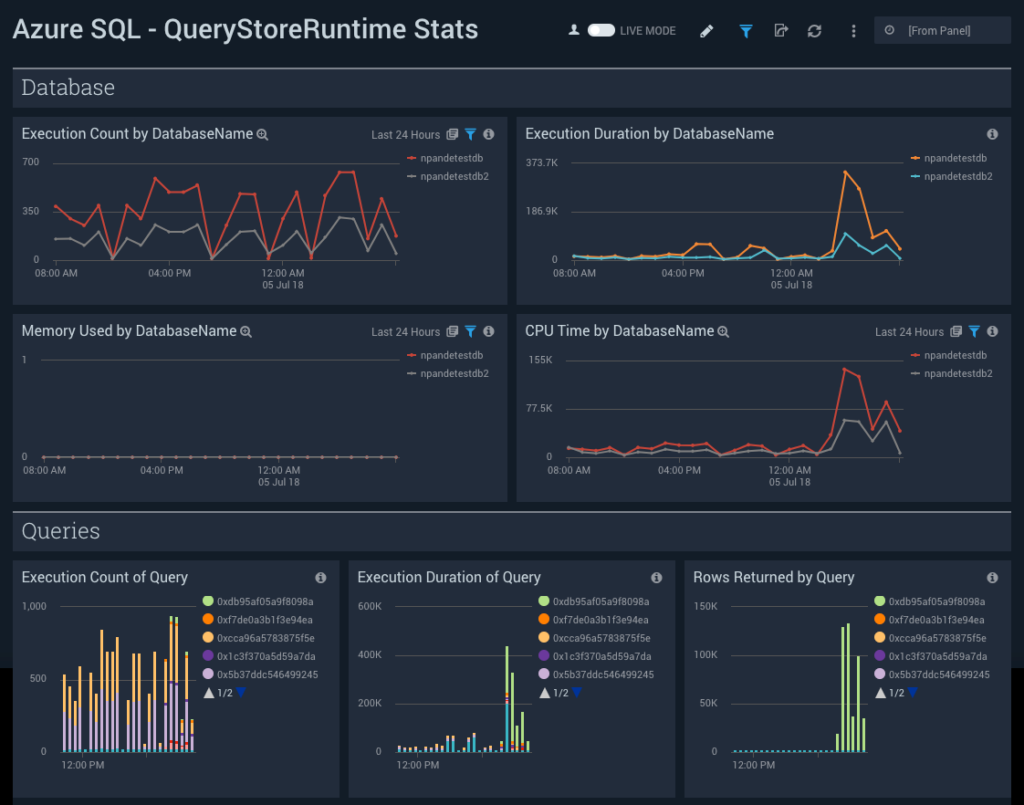Open the dashboard filter funnel icon
The image size is (1024, 805).
[x=746, y=31]
